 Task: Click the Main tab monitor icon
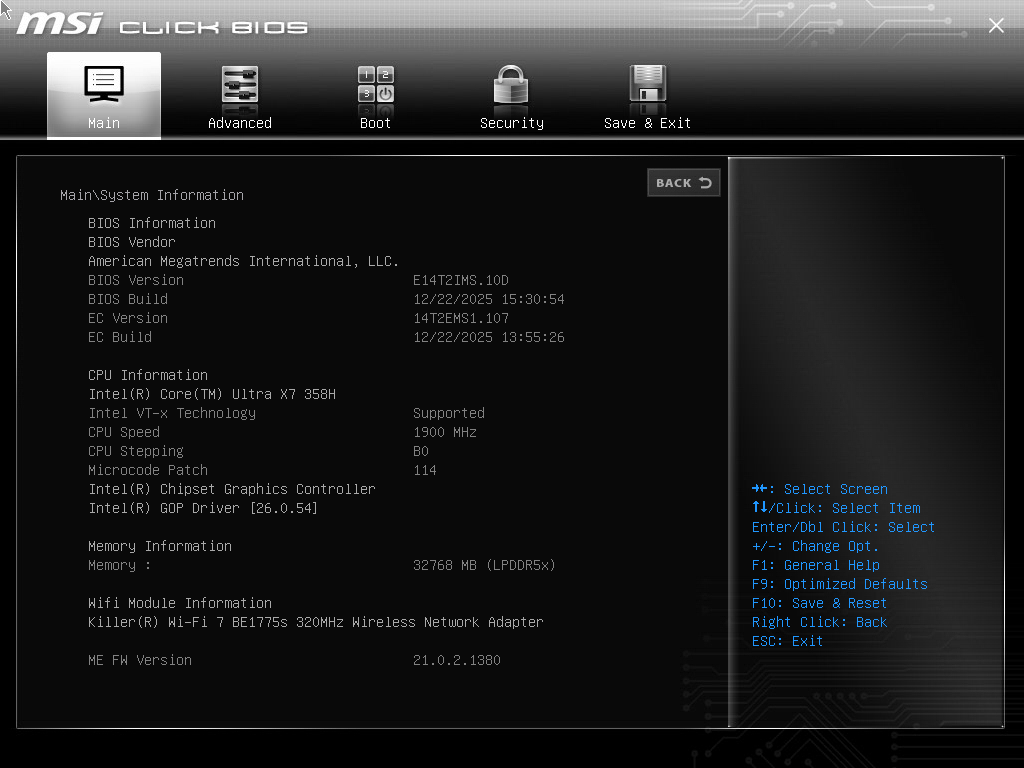(104, 84)
